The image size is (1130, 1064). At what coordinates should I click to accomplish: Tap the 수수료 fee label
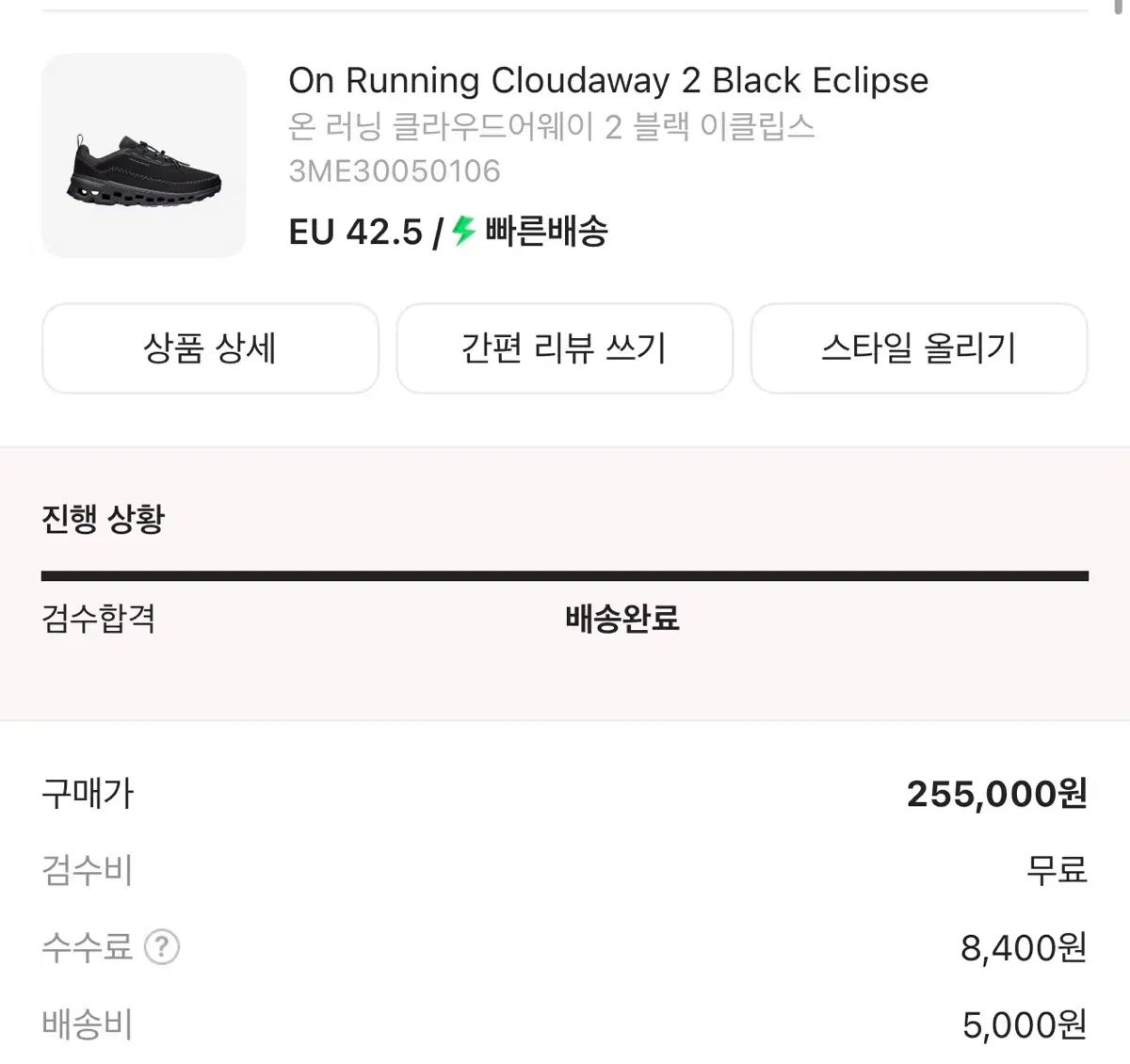[x=87, y=947]
